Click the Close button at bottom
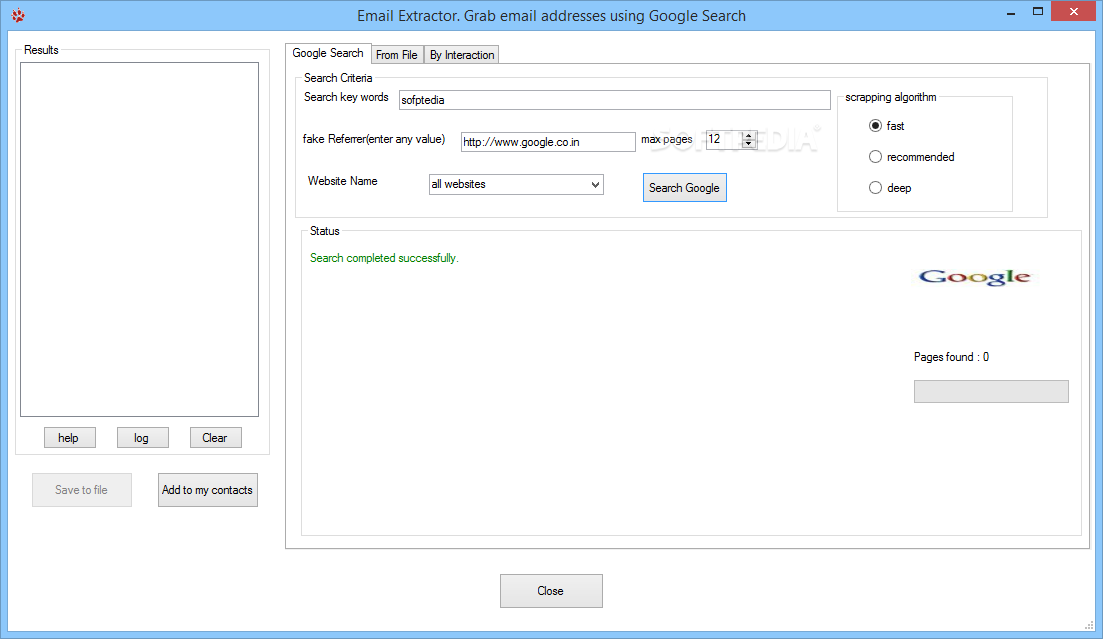This screenshot has height=639, width=1103. pyautogui.click(x=551, y=591)
